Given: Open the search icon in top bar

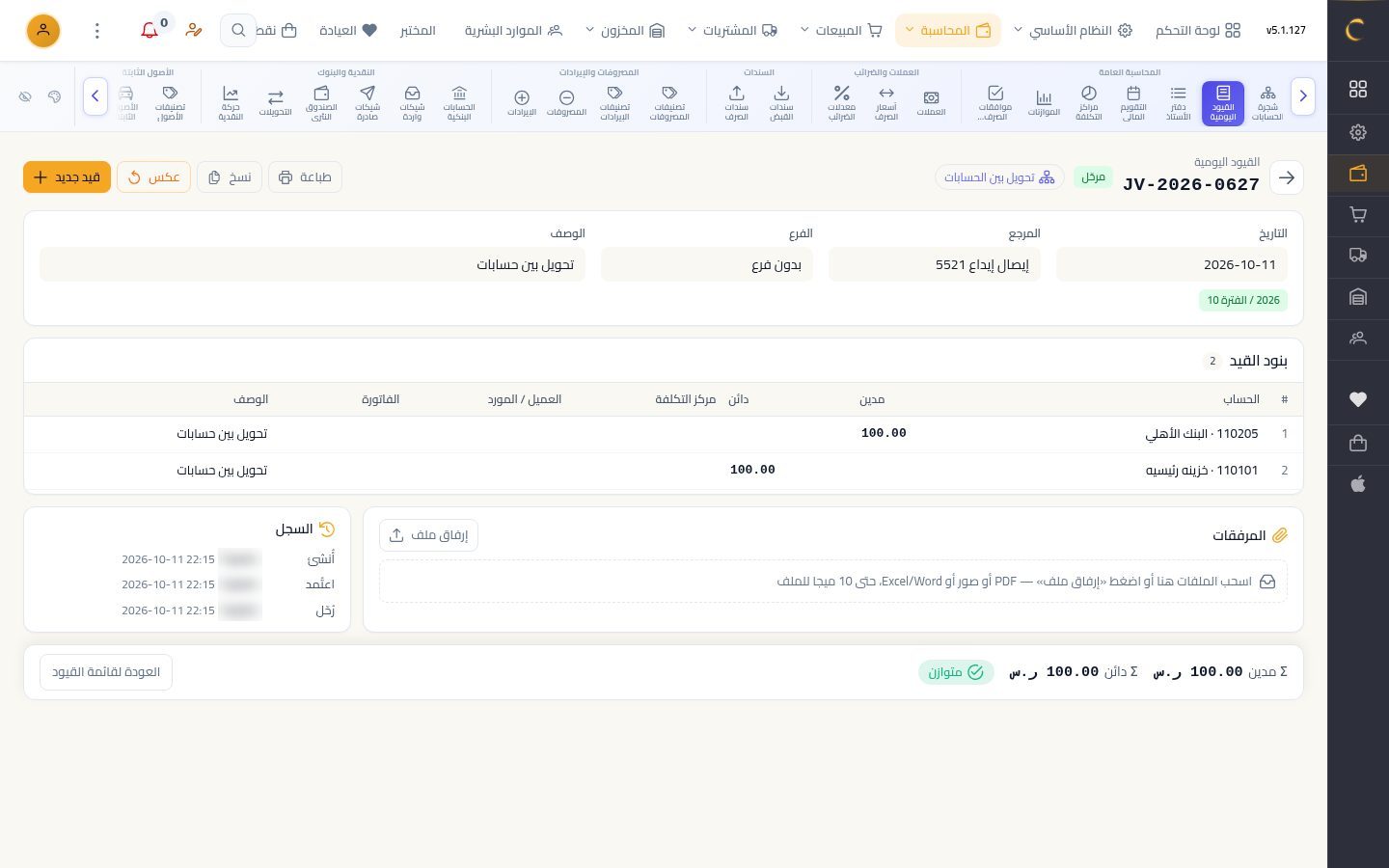Looking at the screenshot, I should click(238, 31).
